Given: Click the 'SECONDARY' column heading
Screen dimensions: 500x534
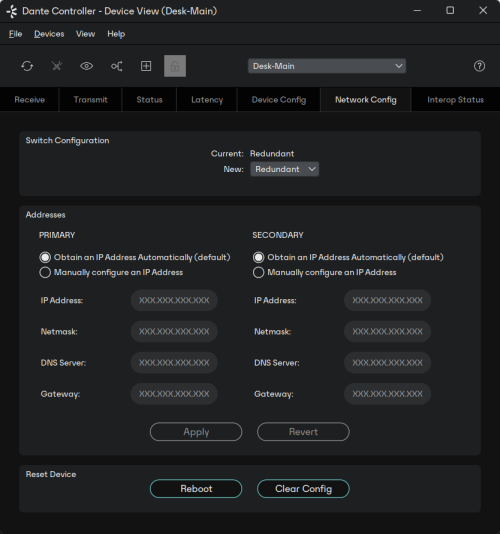Looking at the screenshot, I should tap(278, 235).
